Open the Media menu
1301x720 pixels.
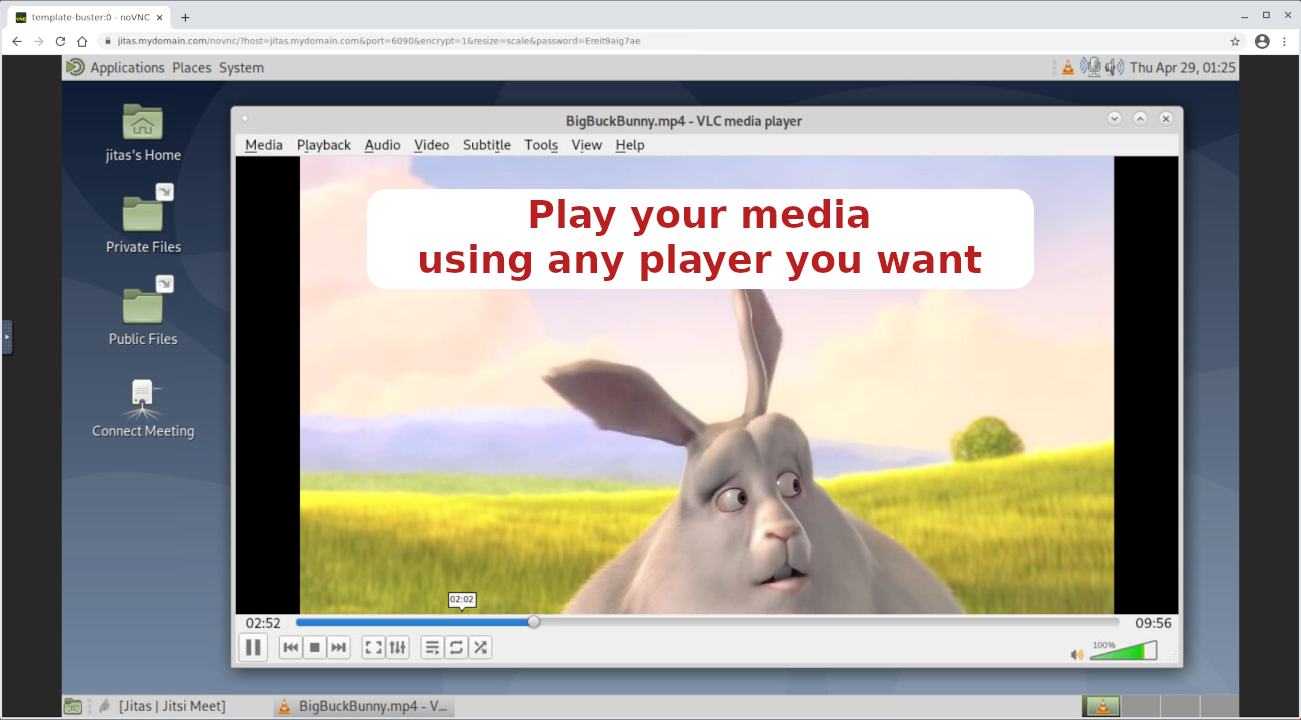pos(264,145)
